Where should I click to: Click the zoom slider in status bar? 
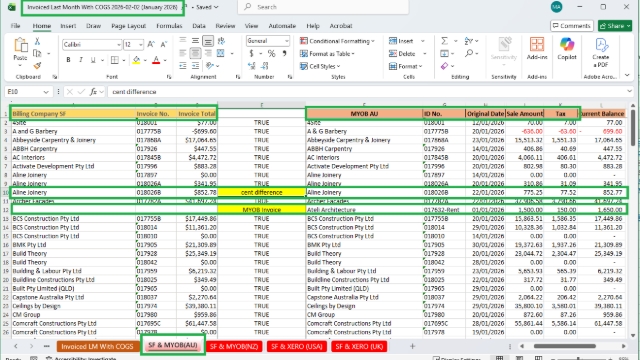click(578, 358)
